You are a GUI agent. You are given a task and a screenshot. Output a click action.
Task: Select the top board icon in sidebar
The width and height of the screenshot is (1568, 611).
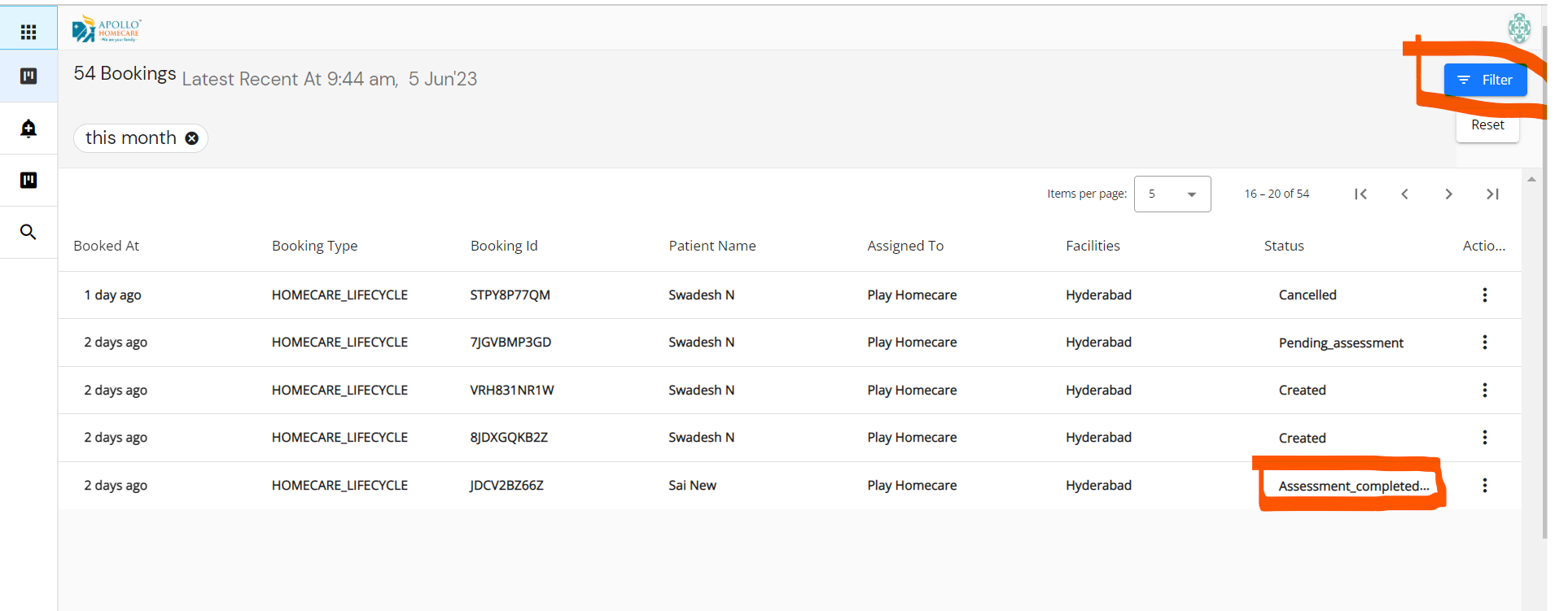tap(28, 76)
